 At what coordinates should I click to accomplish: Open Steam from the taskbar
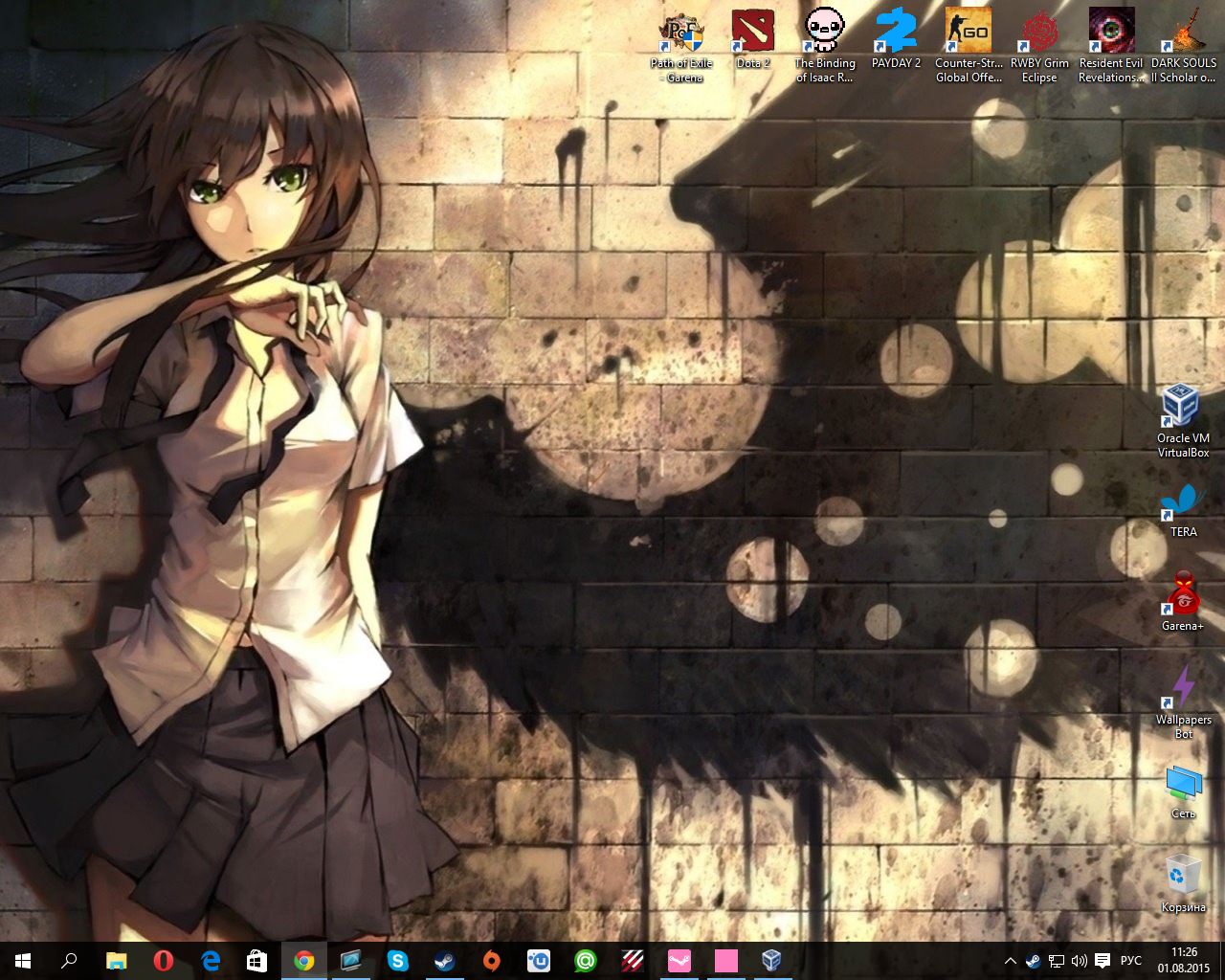click(x=445, y=961)
